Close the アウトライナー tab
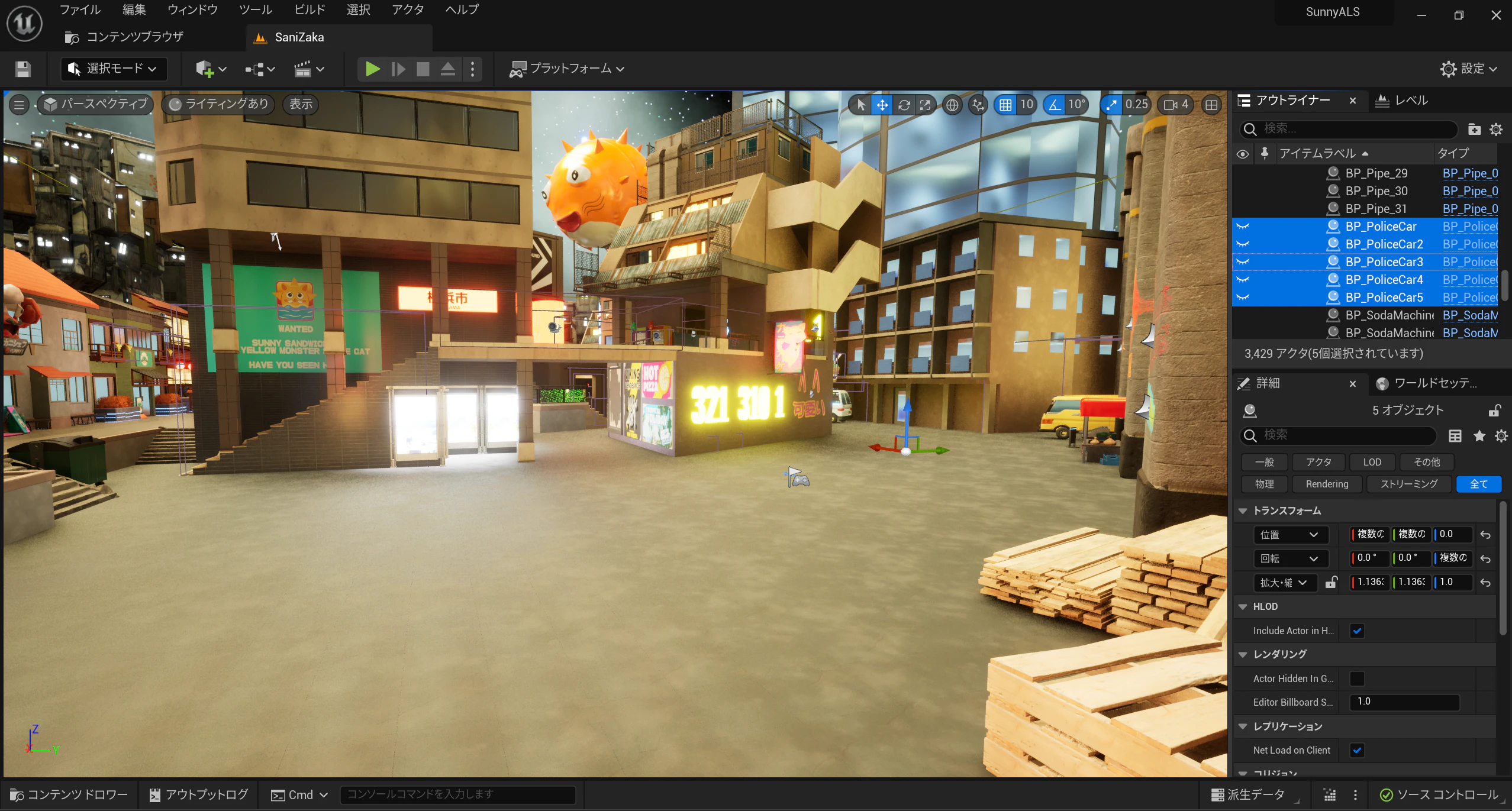Viewport: 1512px width, 811px height. 1352,101
